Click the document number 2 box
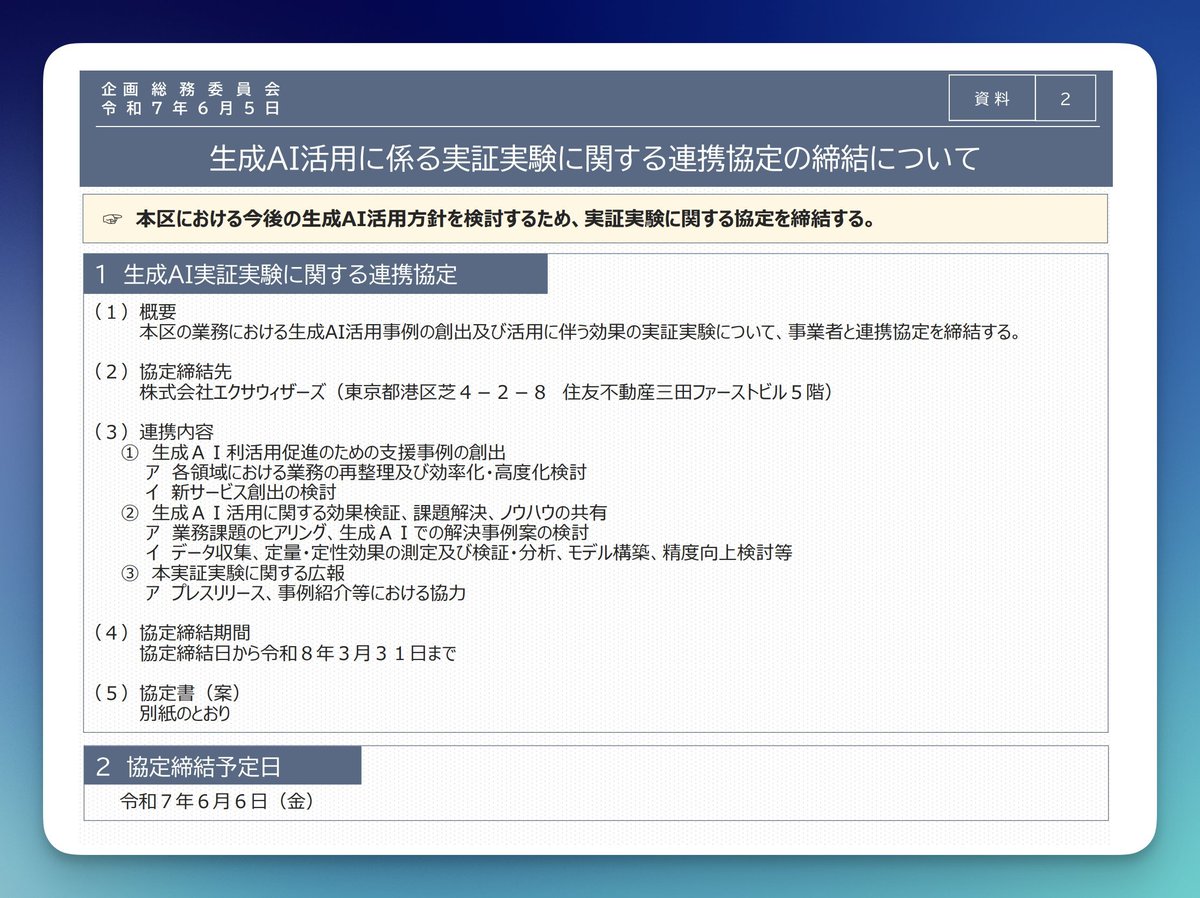1200x898 pixels. click(1065, 98)
